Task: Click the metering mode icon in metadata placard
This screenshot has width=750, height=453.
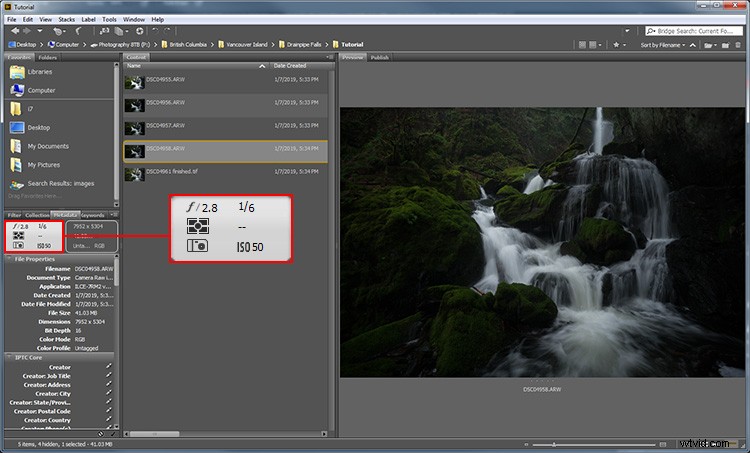Action: coord(19,235)
